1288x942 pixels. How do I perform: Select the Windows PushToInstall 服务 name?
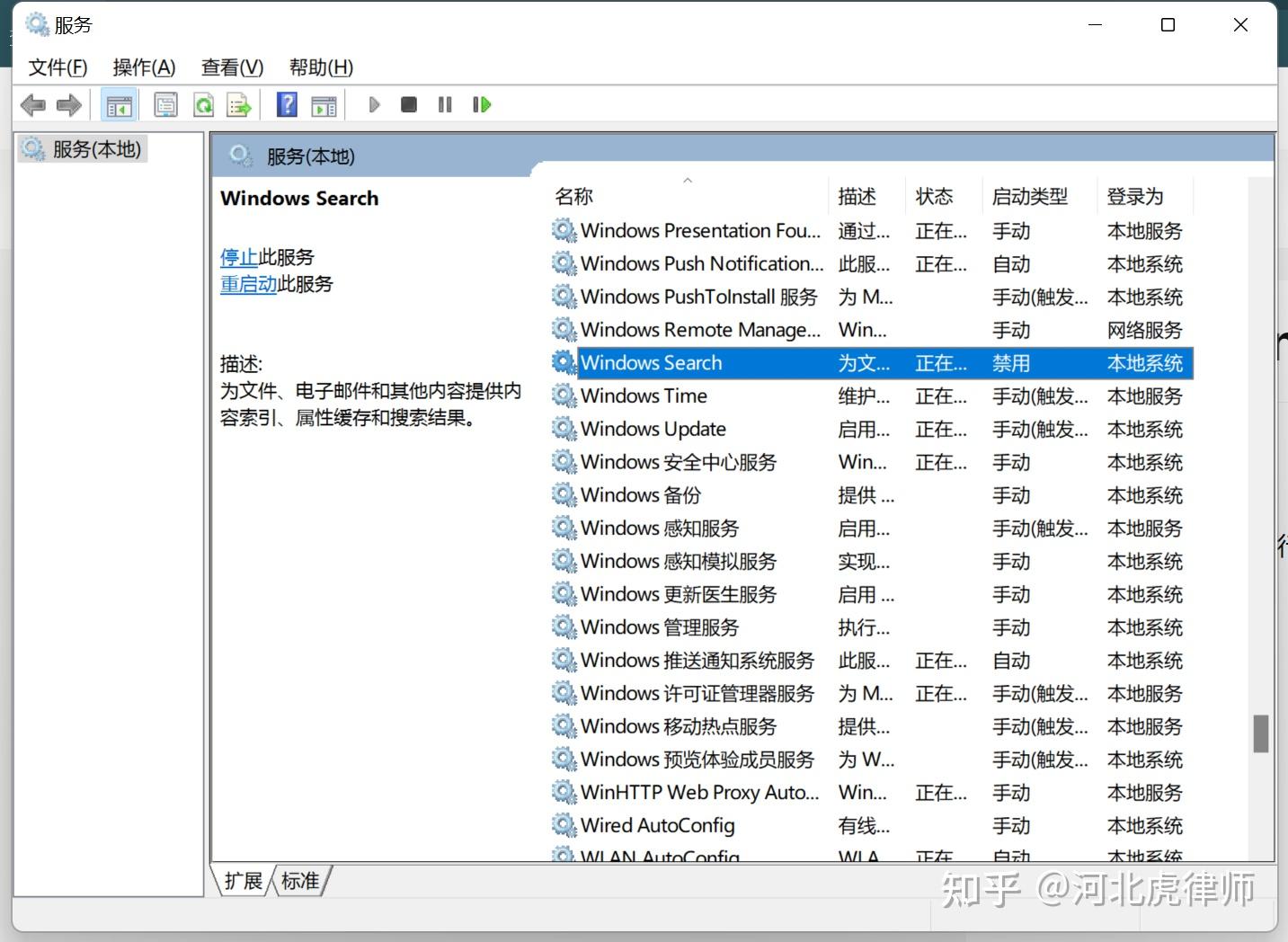tap(699, 297)
